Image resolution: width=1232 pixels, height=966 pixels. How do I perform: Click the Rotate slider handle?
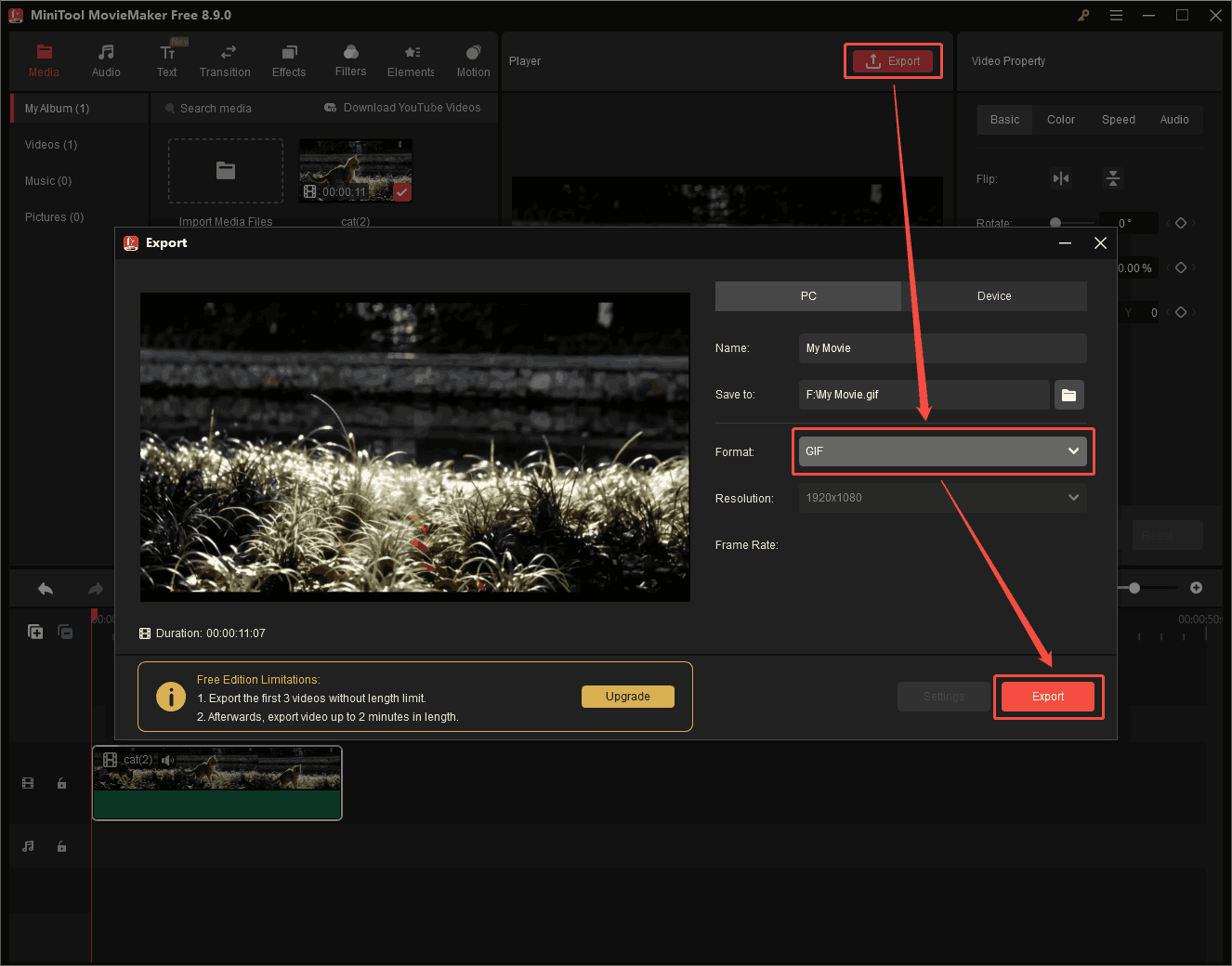1055,223
